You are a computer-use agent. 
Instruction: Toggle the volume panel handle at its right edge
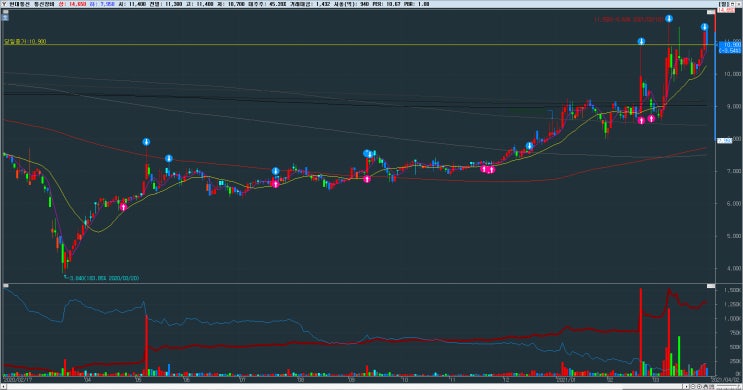coord(711,286)
